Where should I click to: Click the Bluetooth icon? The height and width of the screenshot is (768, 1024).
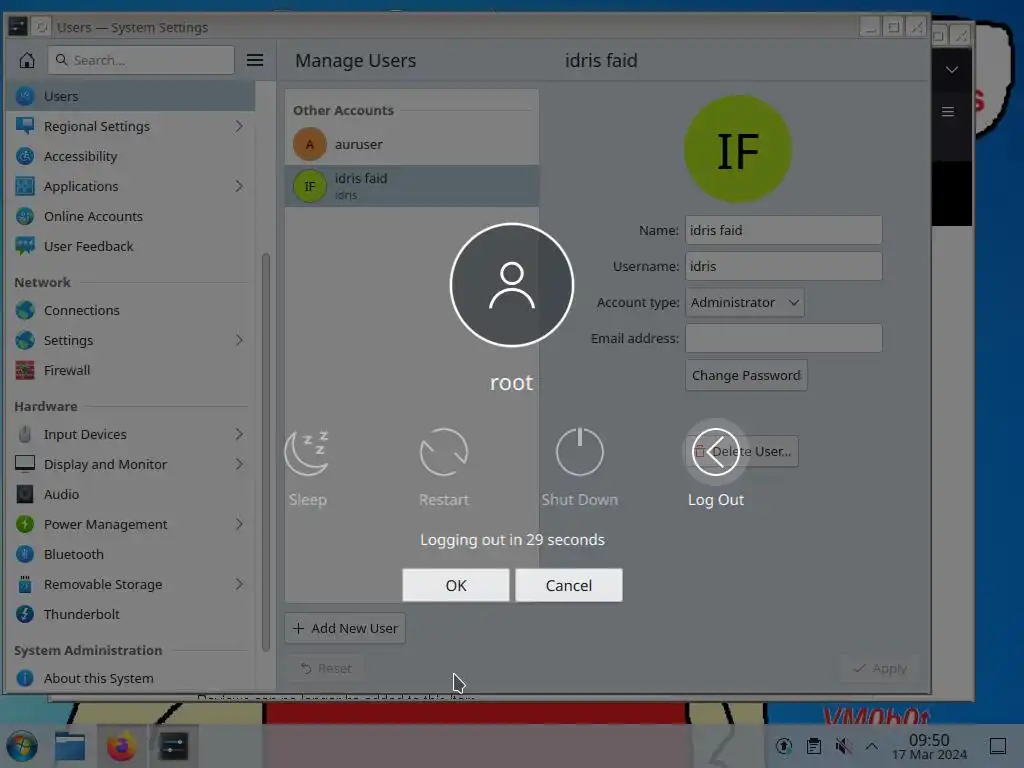pyautogui.click(x=25, y=554)
